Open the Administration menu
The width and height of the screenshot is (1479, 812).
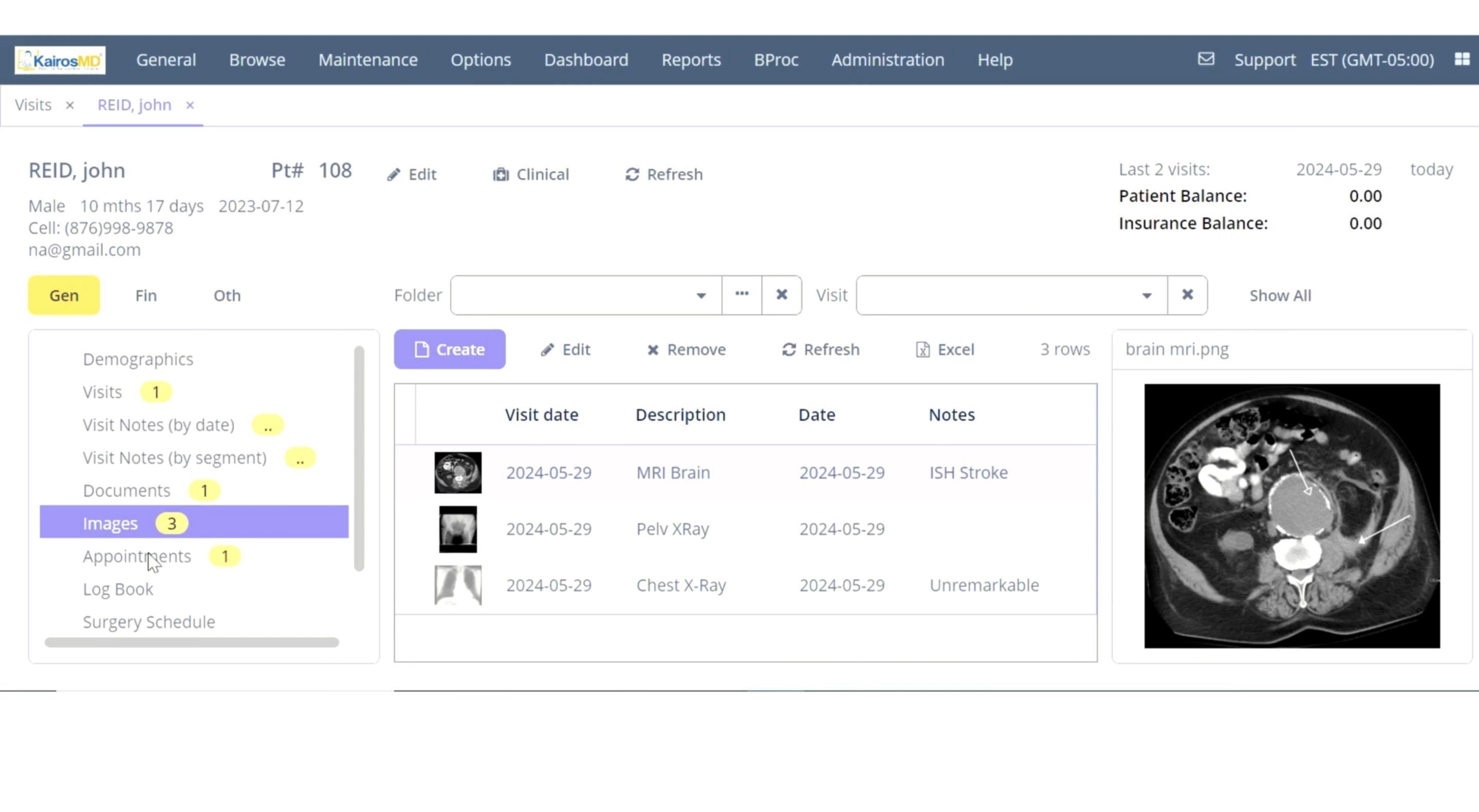click(888, 60)
